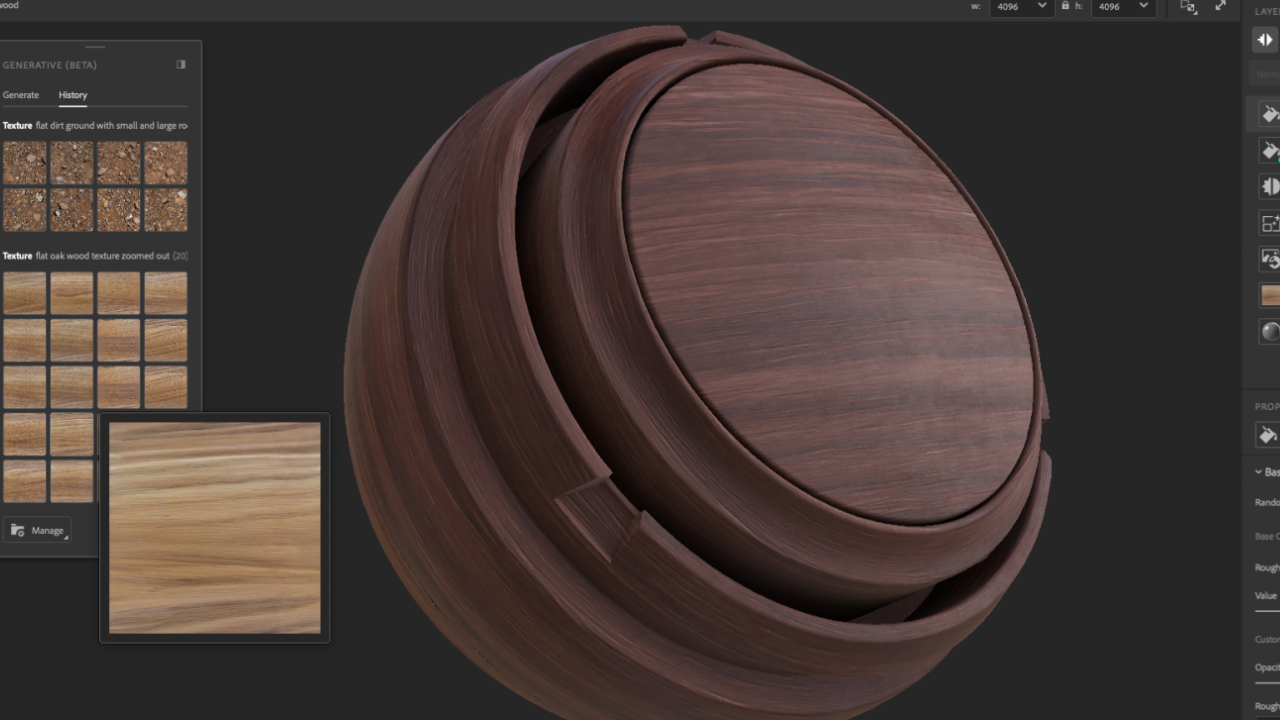
Task: Click the oak wood texture history entry label
Action: click(x=95, y=255)
